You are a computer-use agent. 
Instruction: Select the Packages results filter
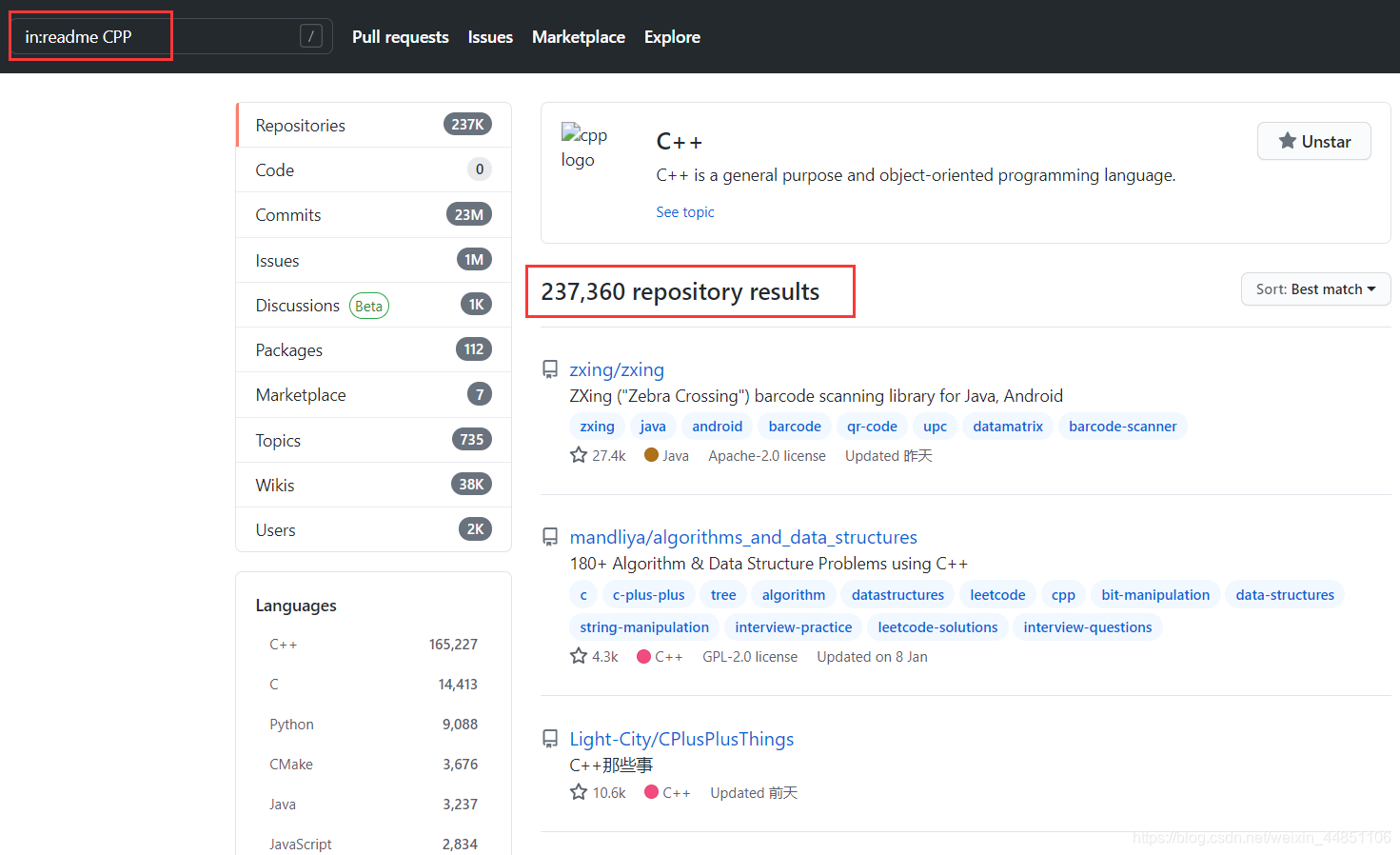(x=374, y=349)
